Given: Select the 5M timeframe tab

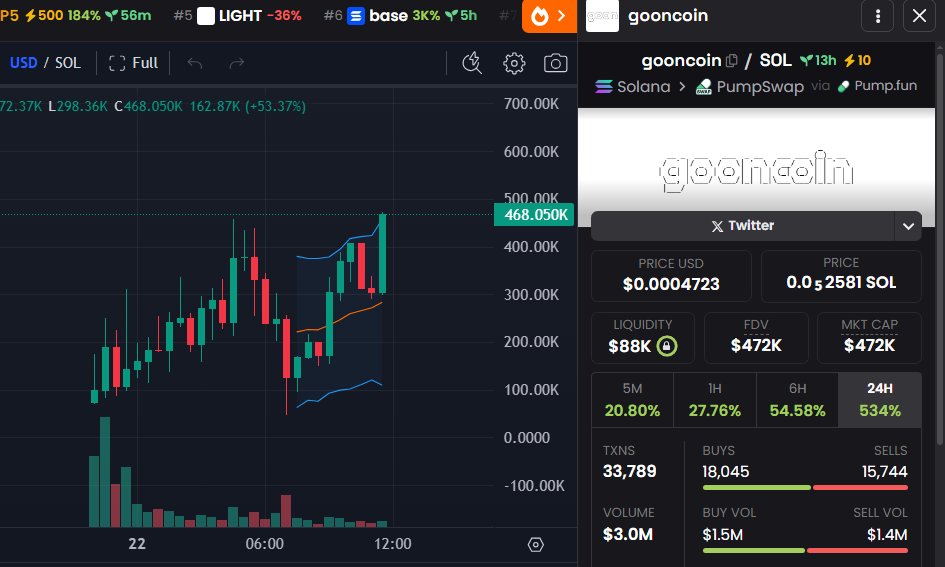Looking at the screenshot, I should click(632, 400).
